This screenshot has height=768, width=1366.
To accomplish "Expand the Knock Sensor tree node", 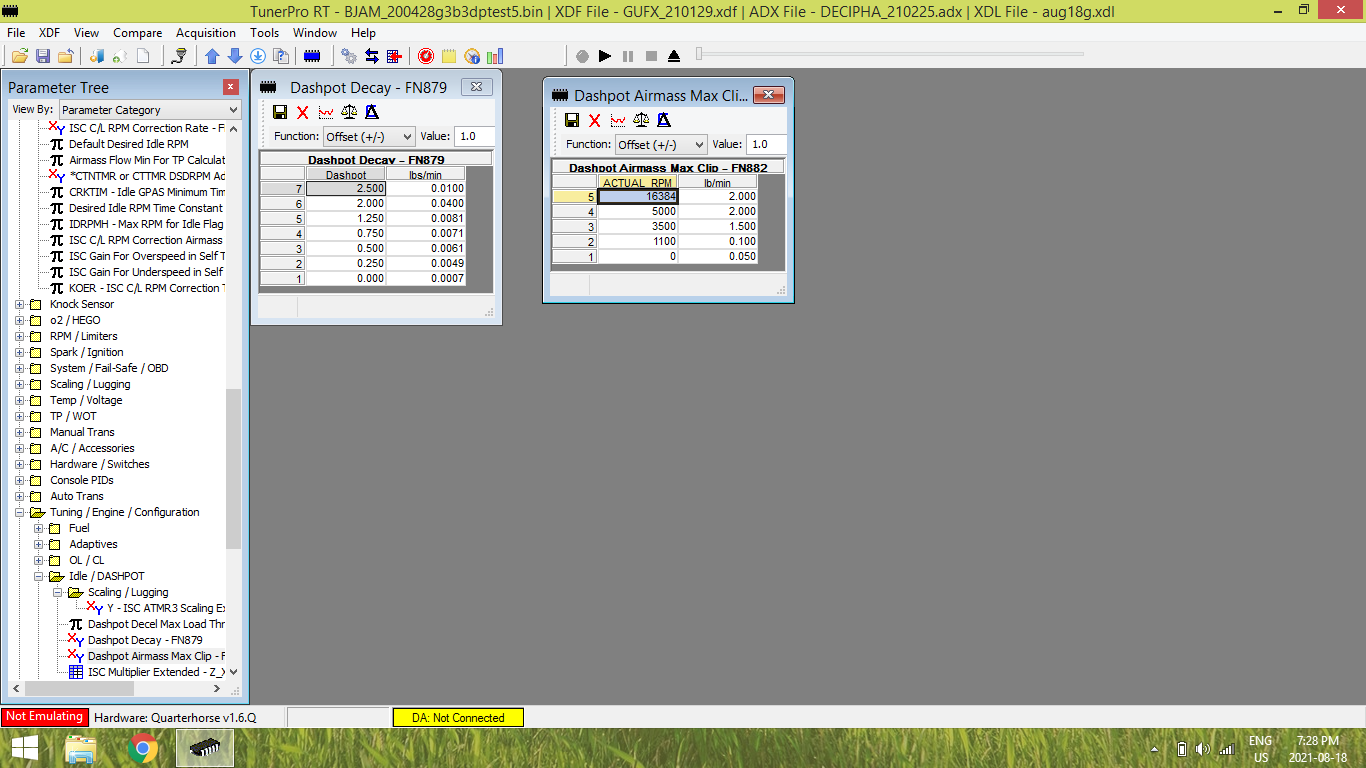I will pyautogui.click(x=20, y=304).
